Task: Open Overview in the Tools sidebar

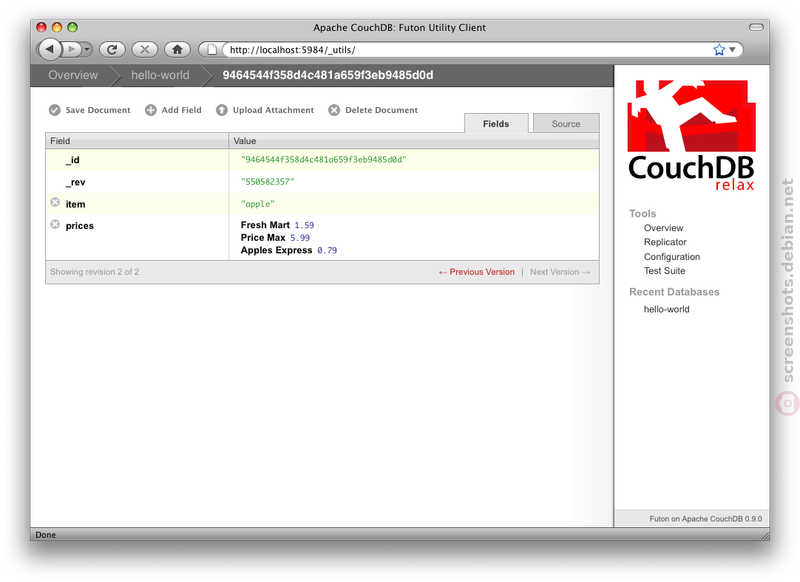Action: coord(663,228)
